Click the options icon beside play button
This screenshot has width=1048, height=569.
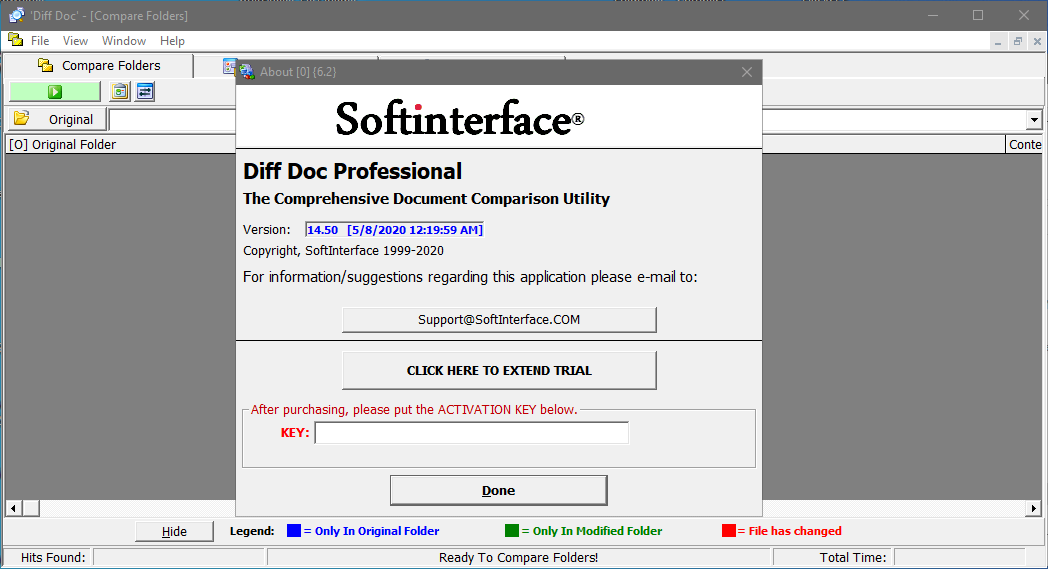(120, 92)
